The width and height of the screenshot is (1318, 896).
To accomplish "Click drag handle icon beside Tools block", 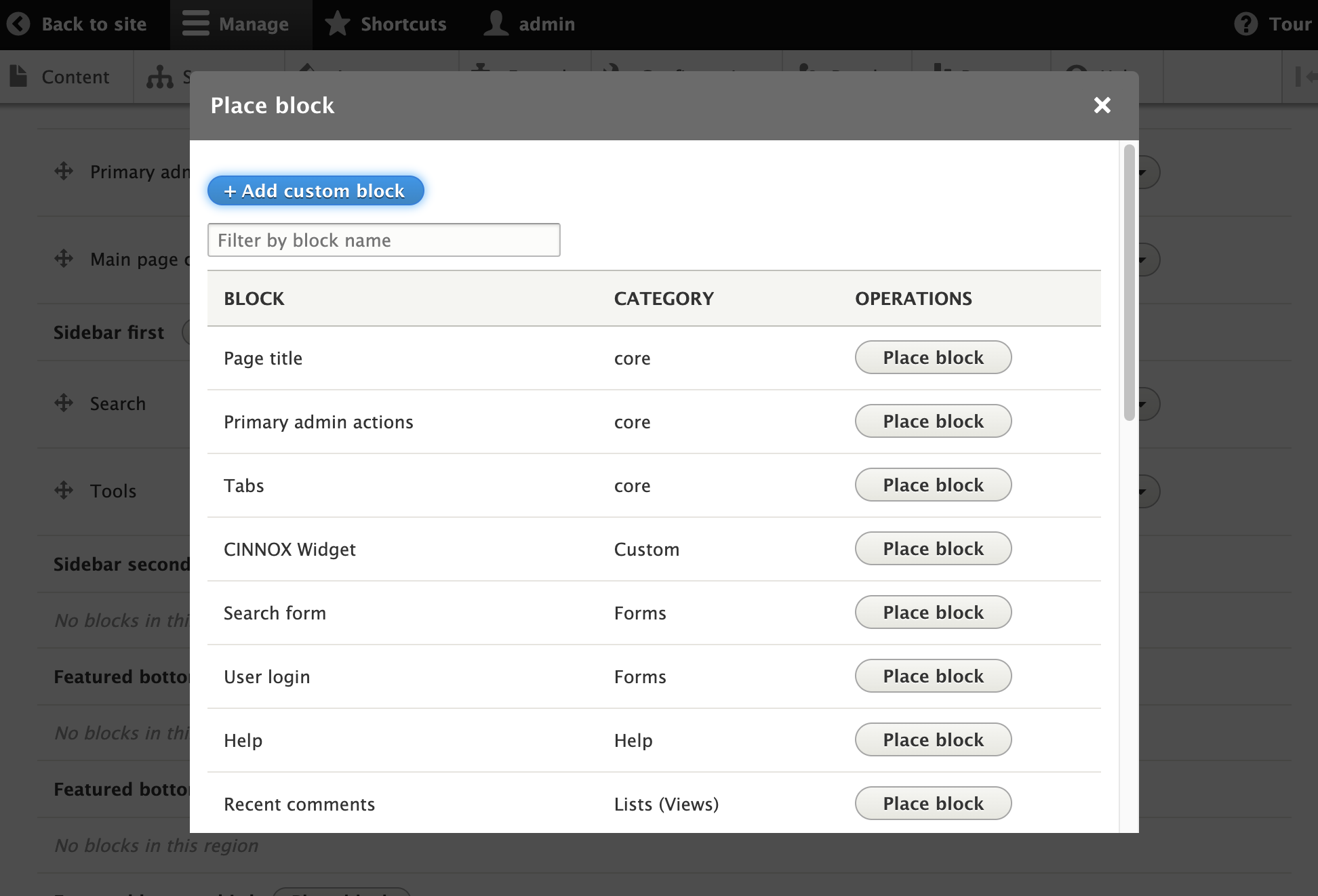I will tap(64, 490).
